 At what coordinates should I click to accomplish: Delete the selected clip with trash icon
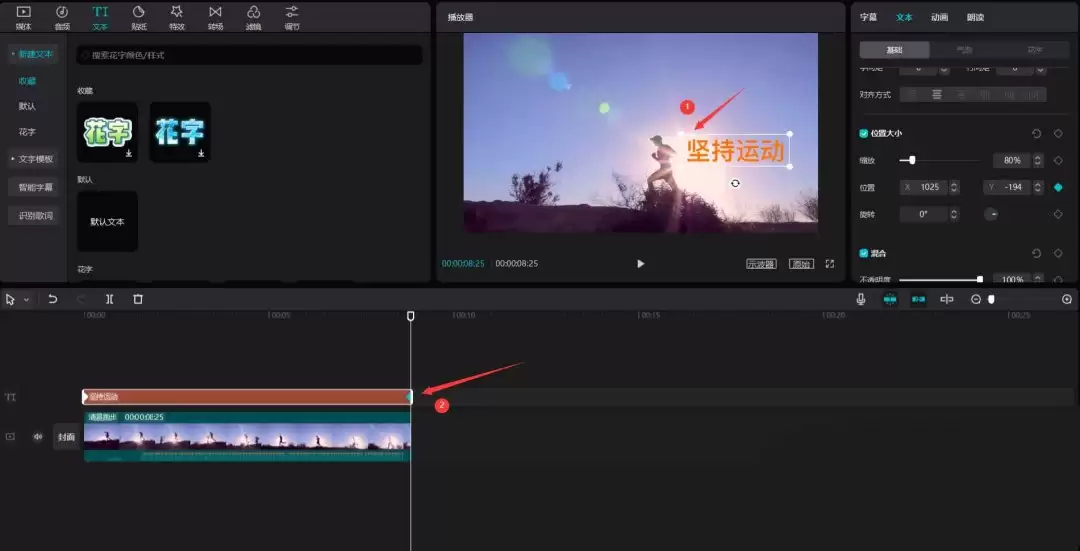point(138,299)
